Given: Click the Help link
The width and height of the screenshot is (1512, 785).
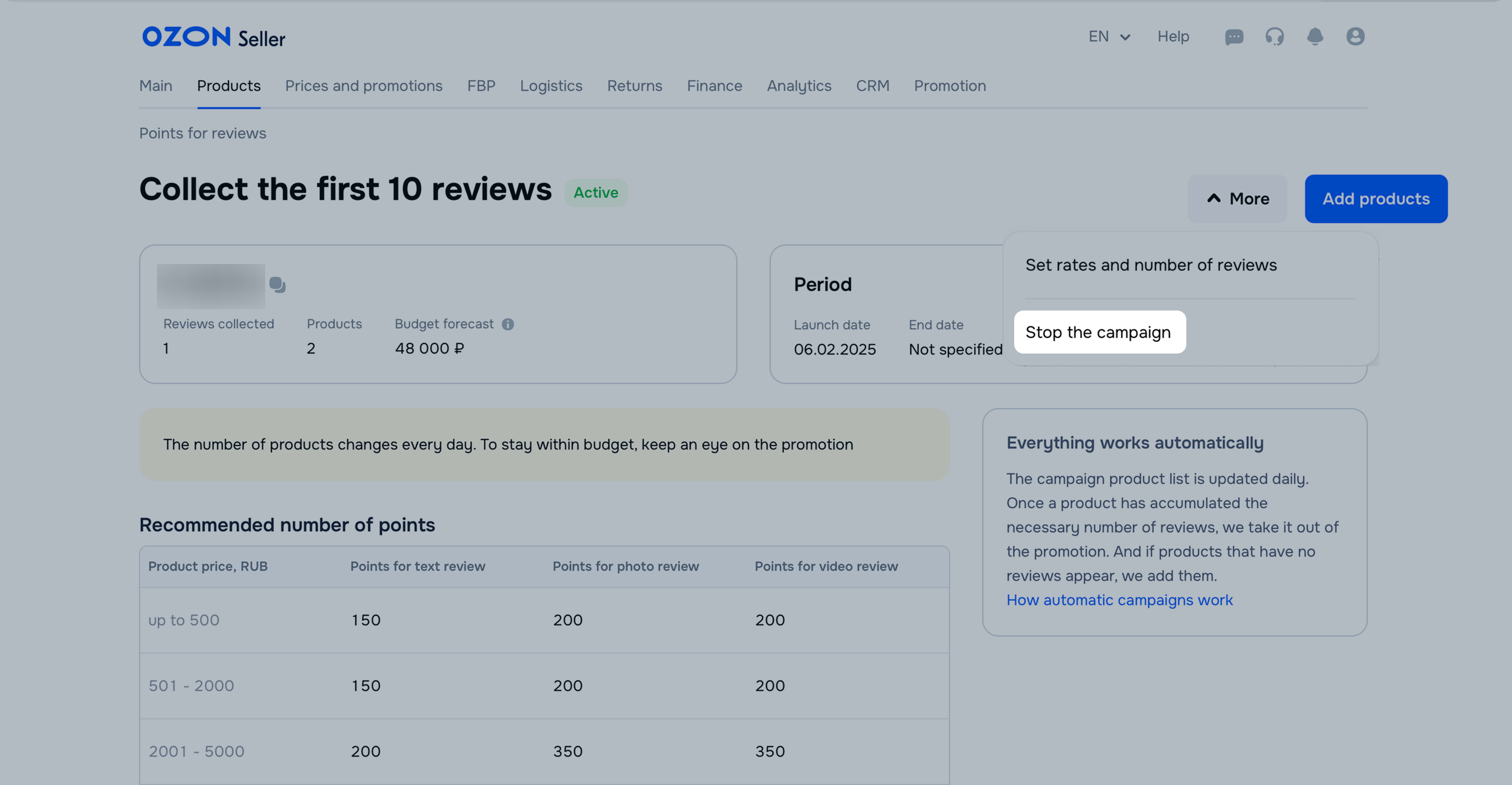Looking at the screenshot, I should click(x=1173, y=37).
